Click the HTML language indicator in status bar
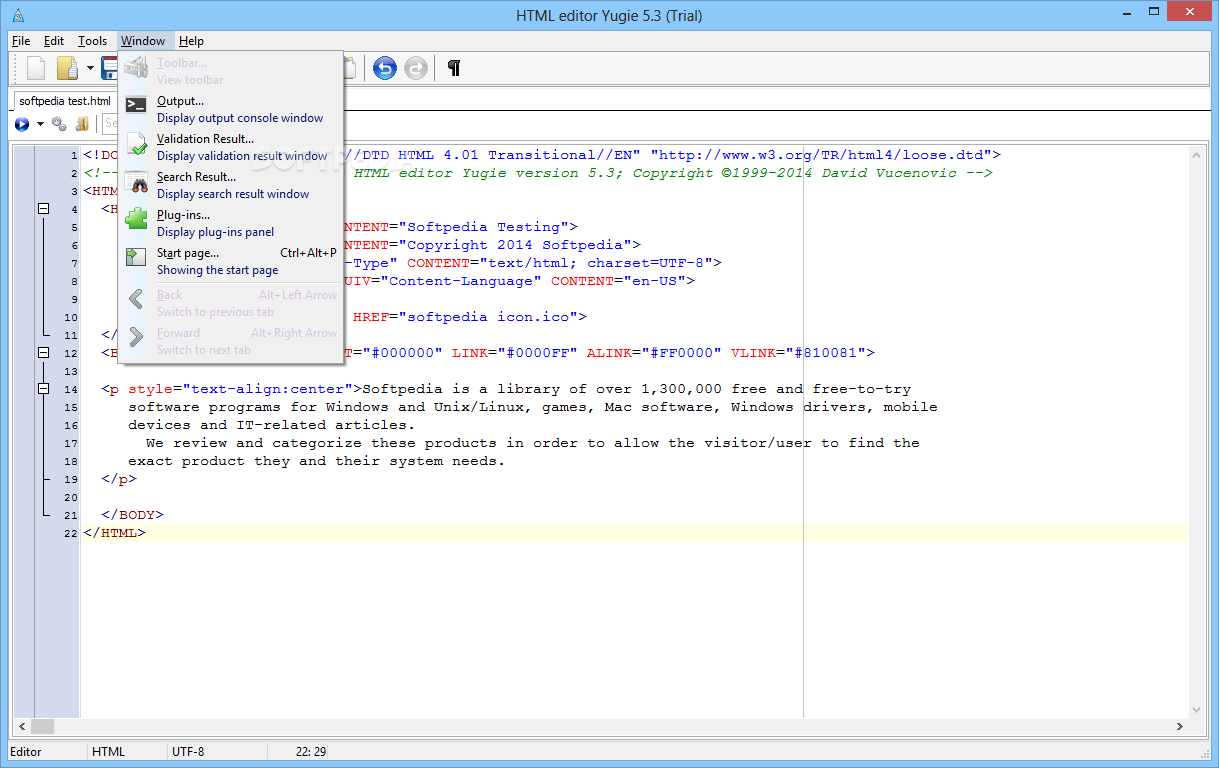 [x=108, y=752]
